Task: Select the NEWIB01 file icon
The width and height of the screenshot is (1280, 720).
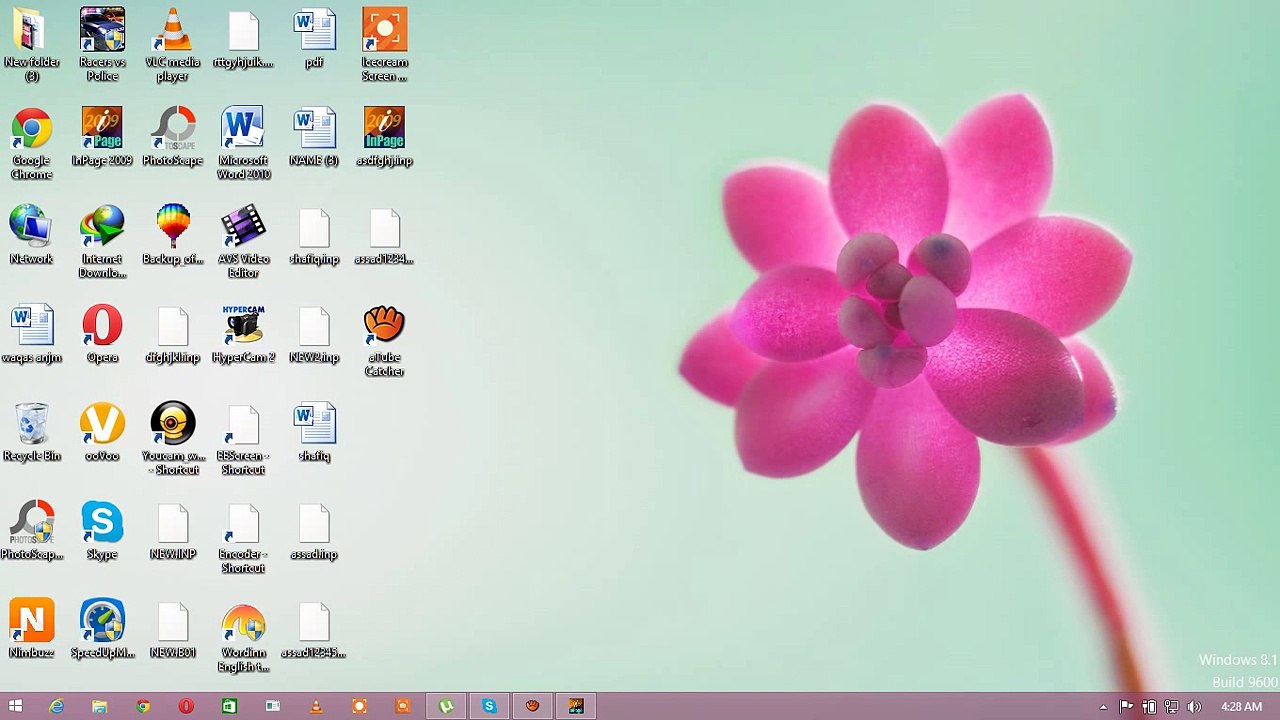Action: pos(173,629)
